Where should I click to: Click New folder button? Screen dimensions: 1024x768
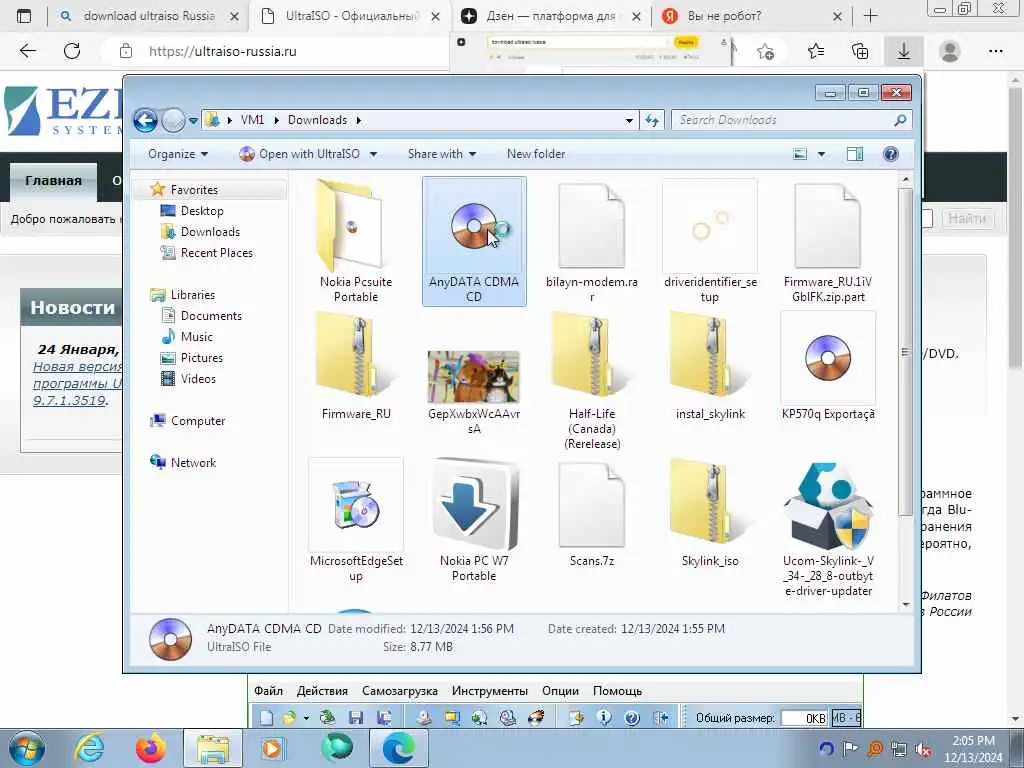click(536, 154)
